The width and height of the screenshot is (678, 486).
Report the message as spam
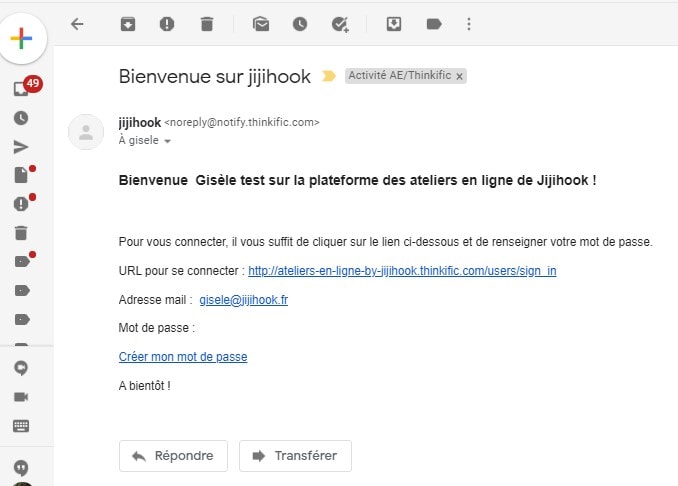click(167, 24)
